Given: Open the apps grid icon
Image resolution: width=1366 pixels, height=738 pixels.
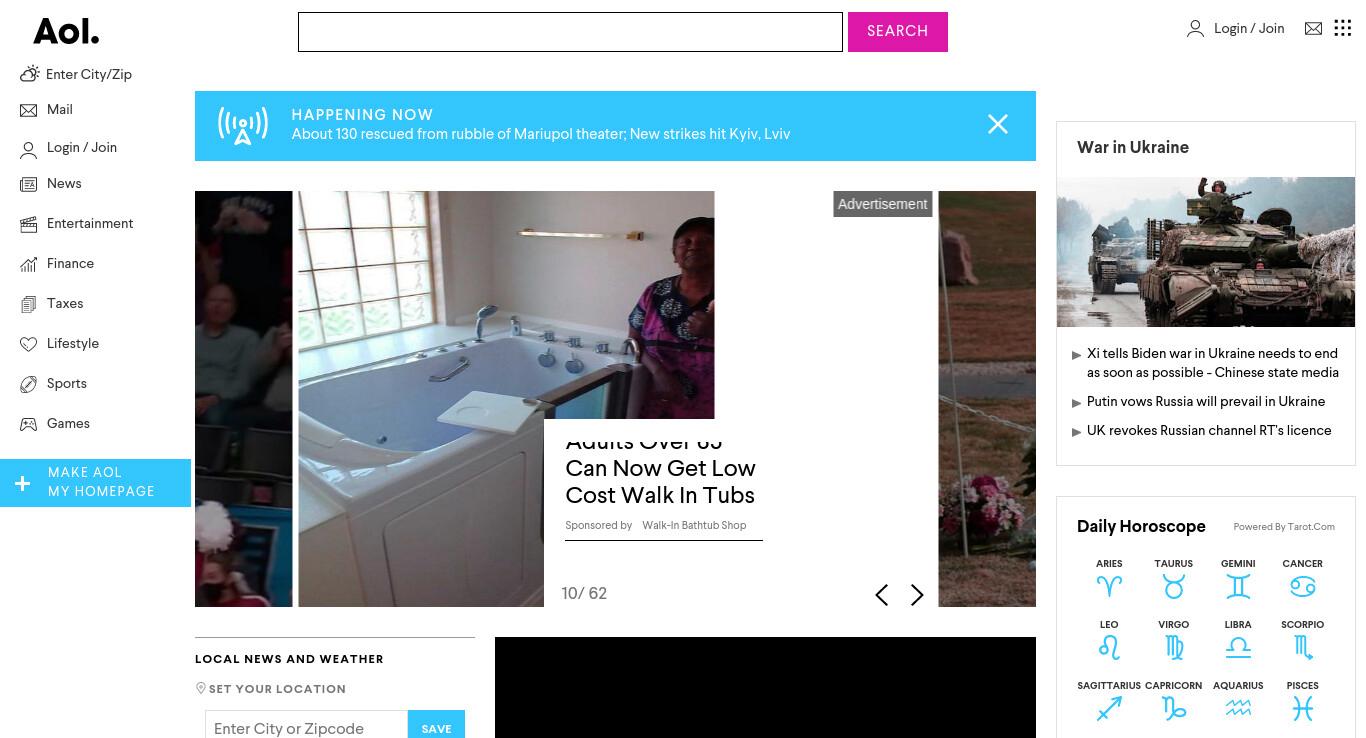Looking at the screenshot, I should pyautogui.click(x=1343, y=29).
